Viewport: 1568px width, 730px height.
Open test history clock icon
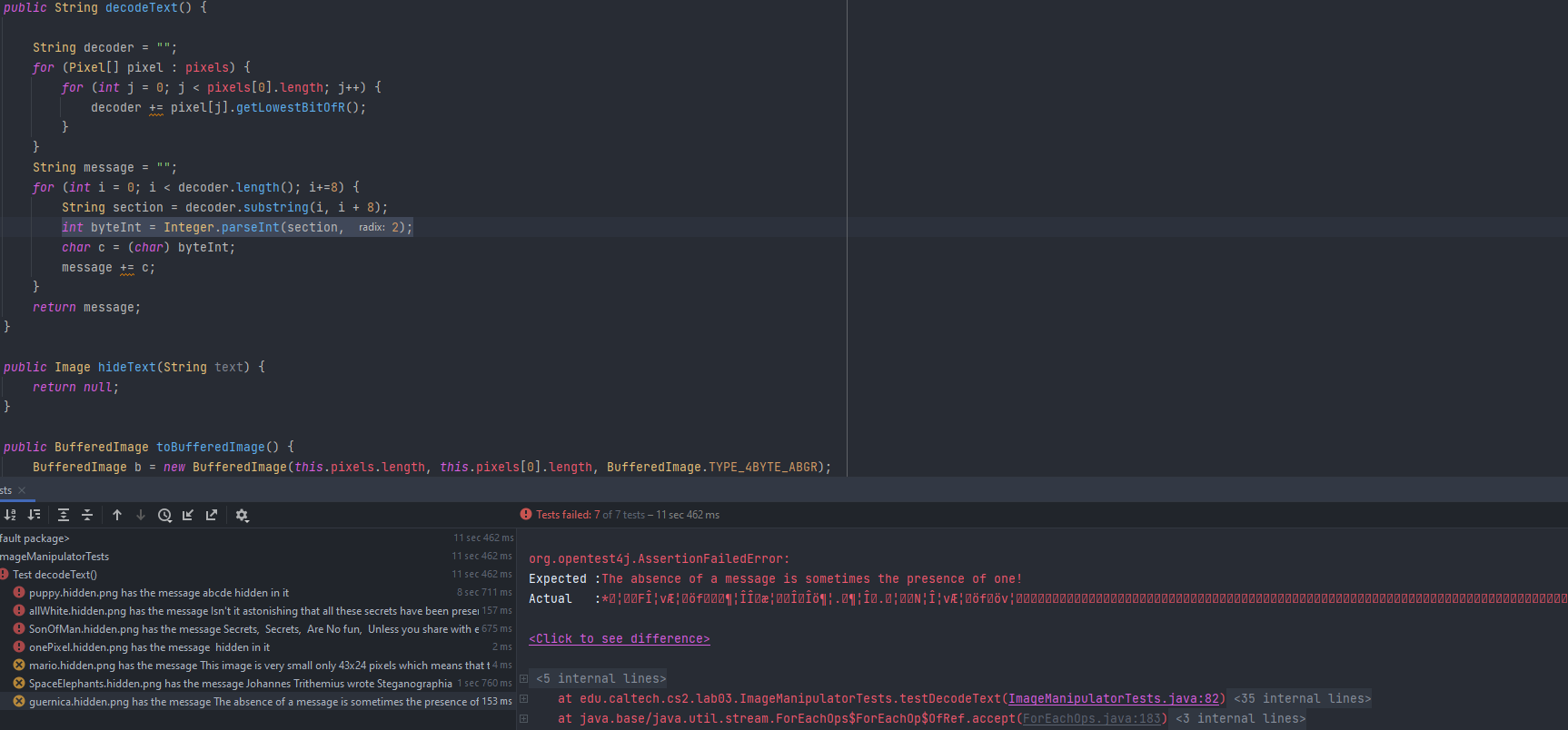(x=164, y=515)
